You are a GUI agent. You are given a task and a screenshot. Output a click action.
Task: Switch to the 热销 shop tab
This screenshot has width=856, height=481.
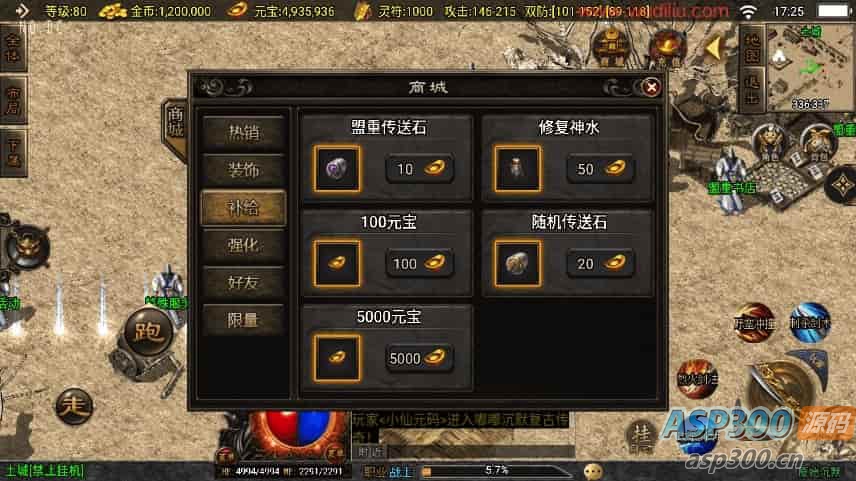point(243,133)
